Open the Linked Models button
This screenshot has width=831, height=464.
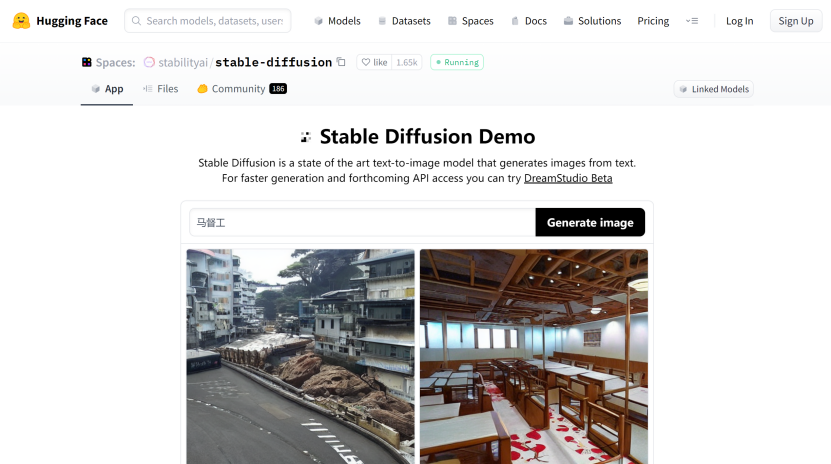coord(714,89)
